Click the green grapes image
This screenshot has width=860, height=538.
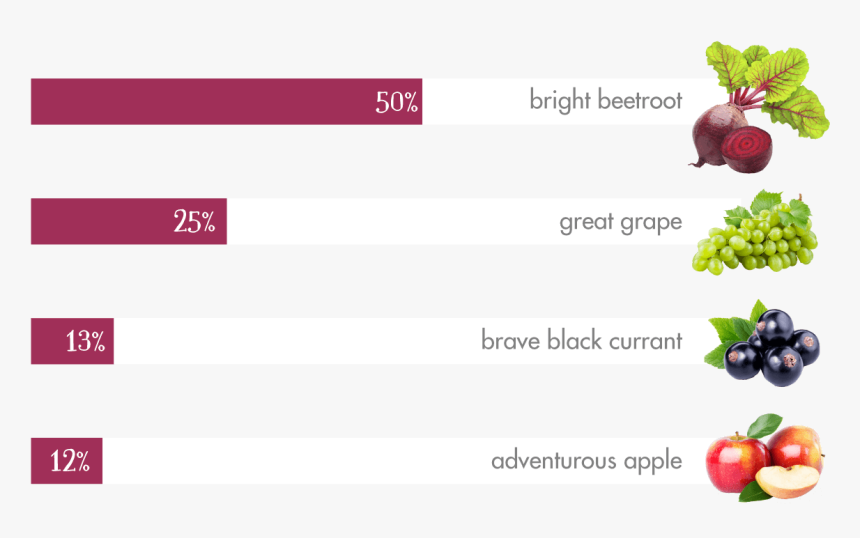coord(755,232)
